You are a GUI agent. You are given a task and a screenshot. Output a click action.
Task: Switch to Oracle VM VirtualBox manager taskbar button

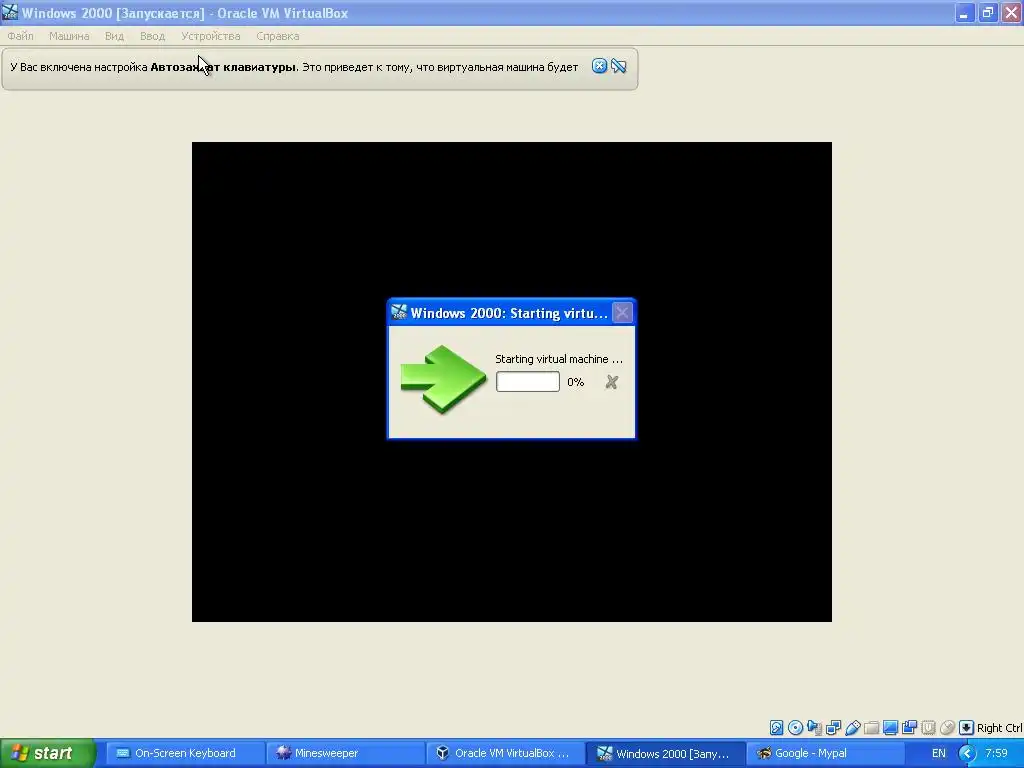click(x=505, y=753)
